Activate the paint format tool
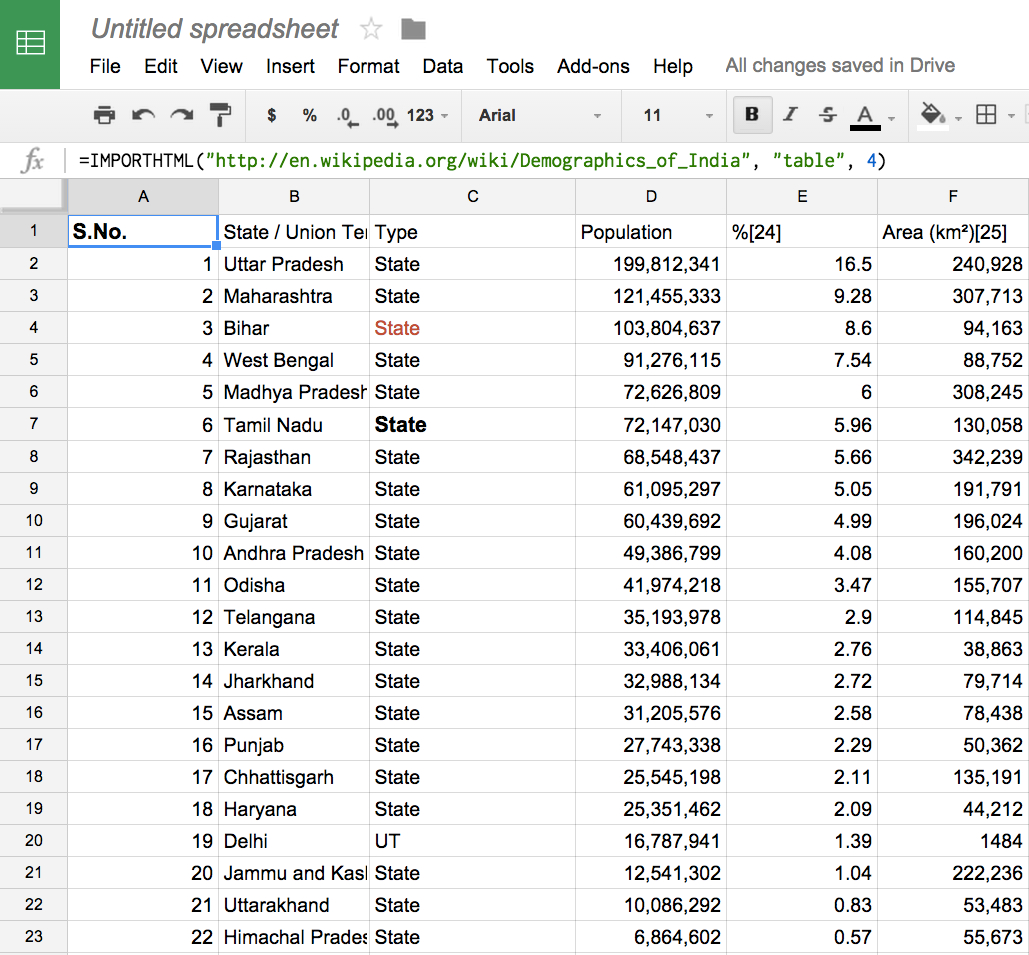 point(219,115)
